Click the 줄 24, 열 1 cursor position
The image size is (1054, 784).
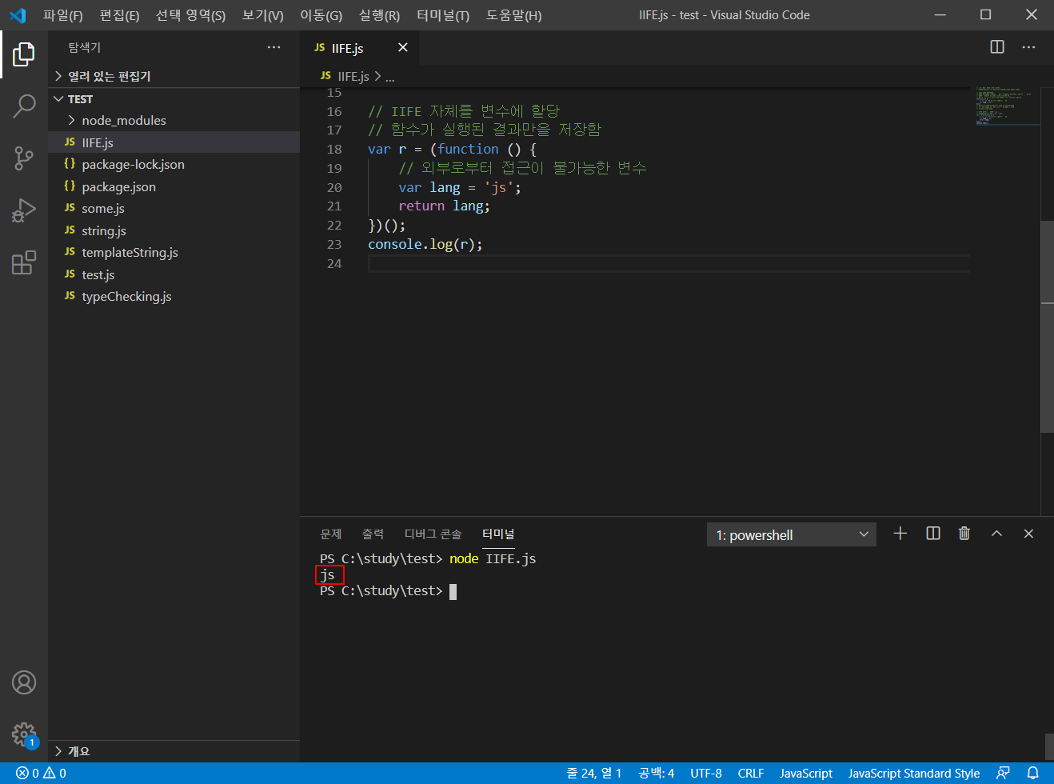click(594, 773)
